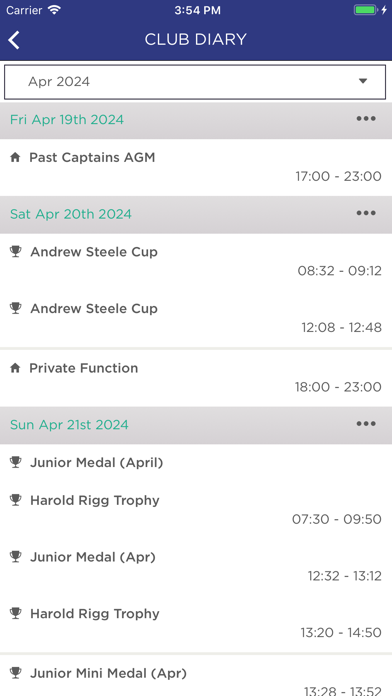The image size is (392, 696).
Task: Tap the trophy icon beside Junior Medal (April)
Action: click(16, 462)
